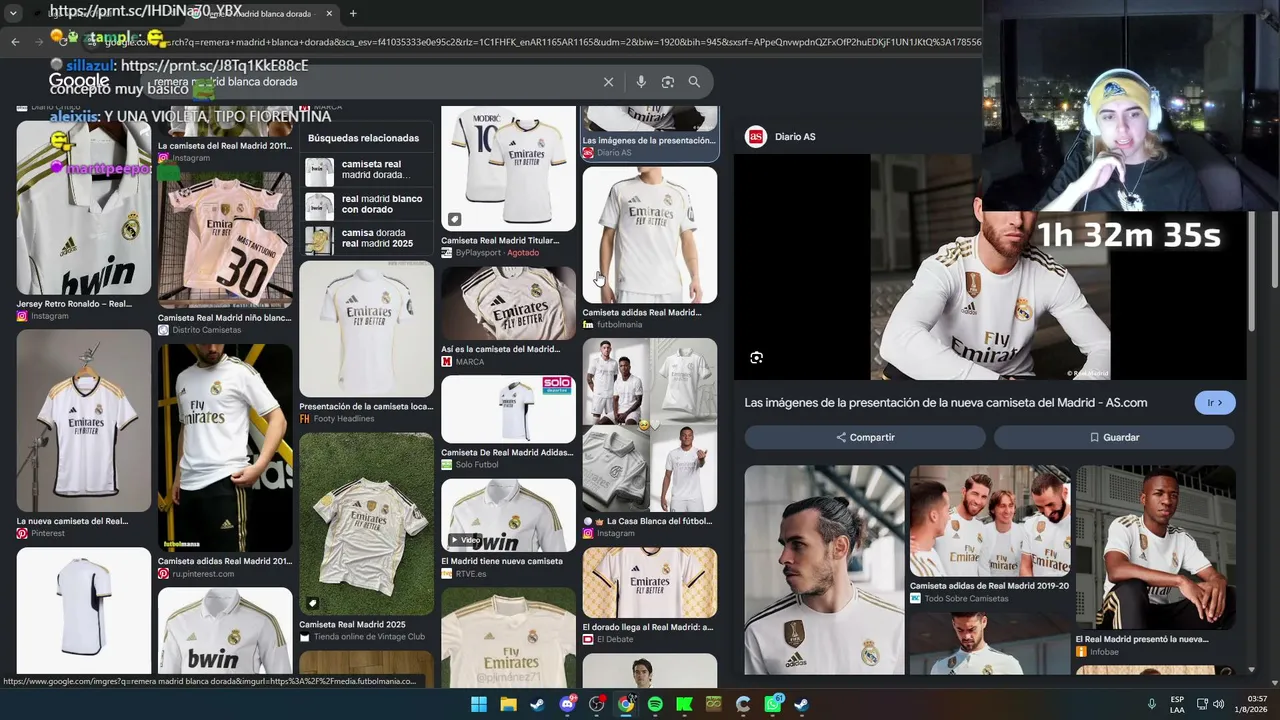The image size is (1280, 720).
Task: Open the Bale profile related image
Action: pos(824,569)
